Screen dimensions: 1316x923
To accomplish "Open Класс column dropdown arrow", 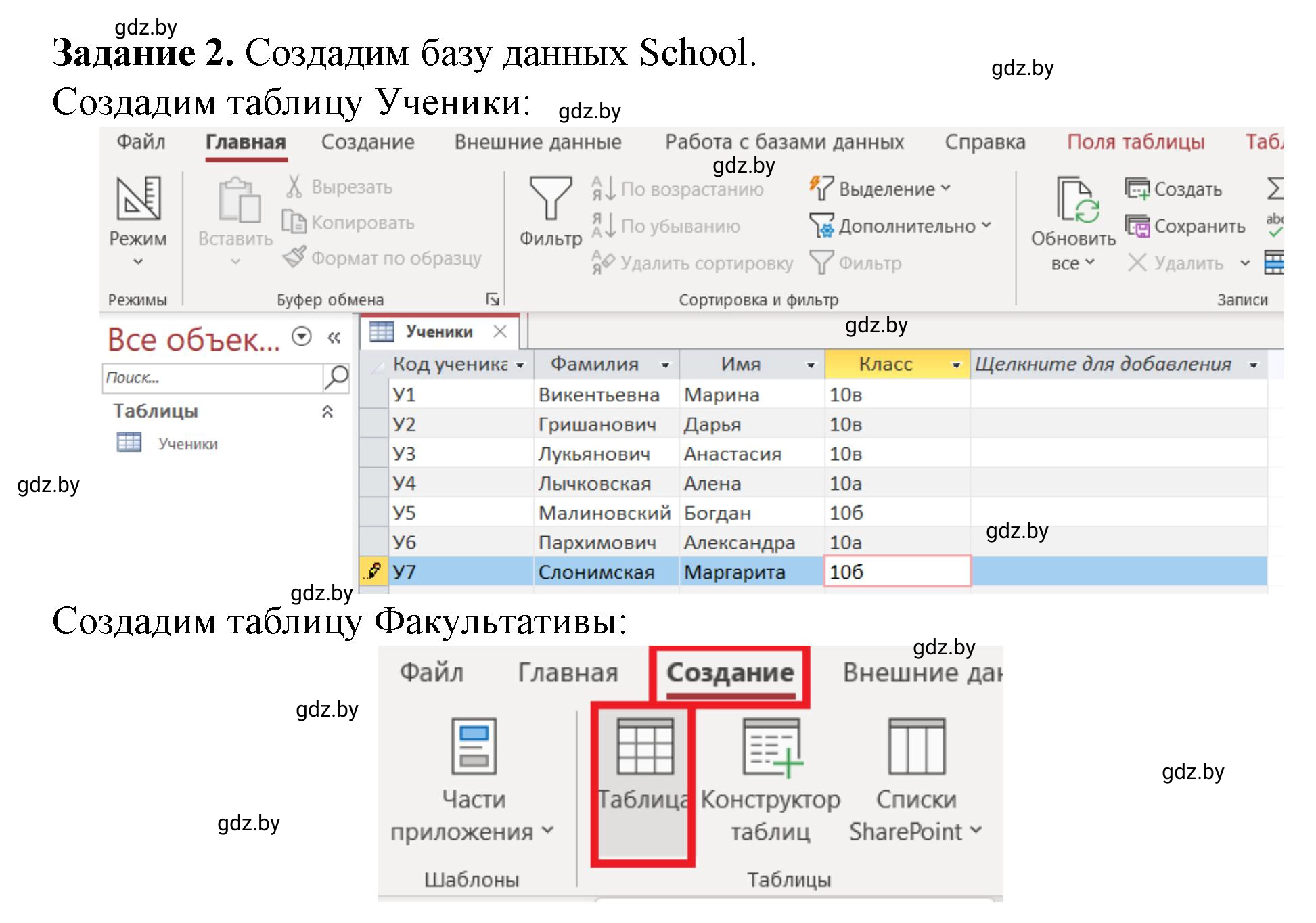I will (956, 365).
